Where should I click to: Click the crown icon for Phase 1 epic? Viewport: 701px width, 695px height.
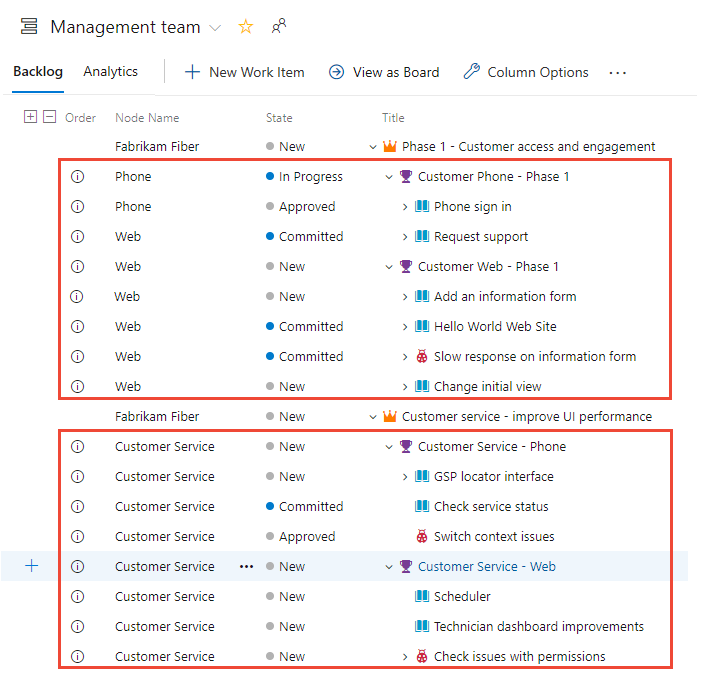point(390,147)
